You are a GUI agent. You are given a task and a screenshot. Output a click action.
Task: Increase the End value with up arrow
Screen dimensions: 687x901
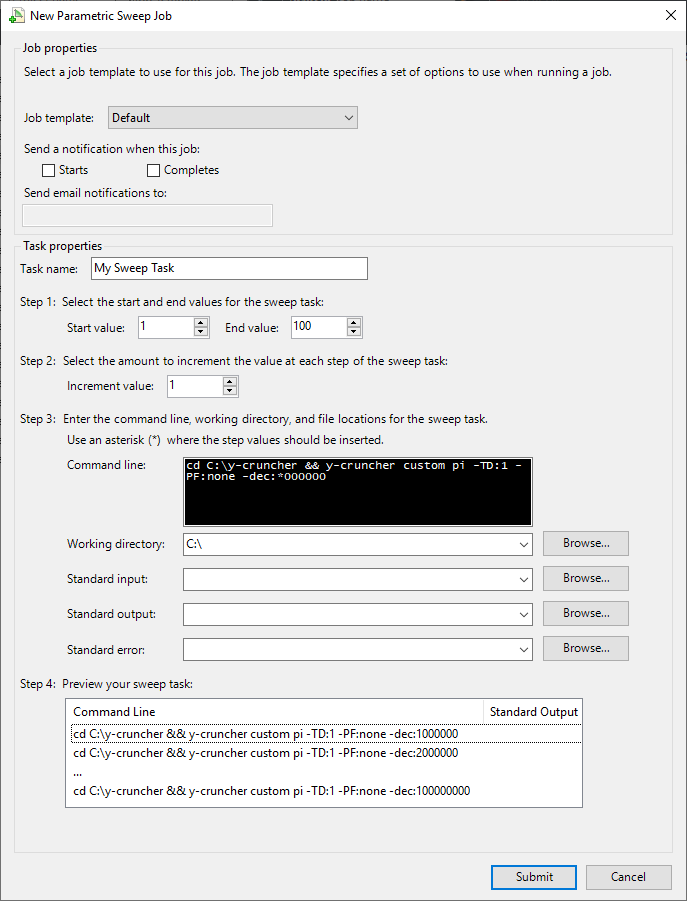tap(354, 323)
